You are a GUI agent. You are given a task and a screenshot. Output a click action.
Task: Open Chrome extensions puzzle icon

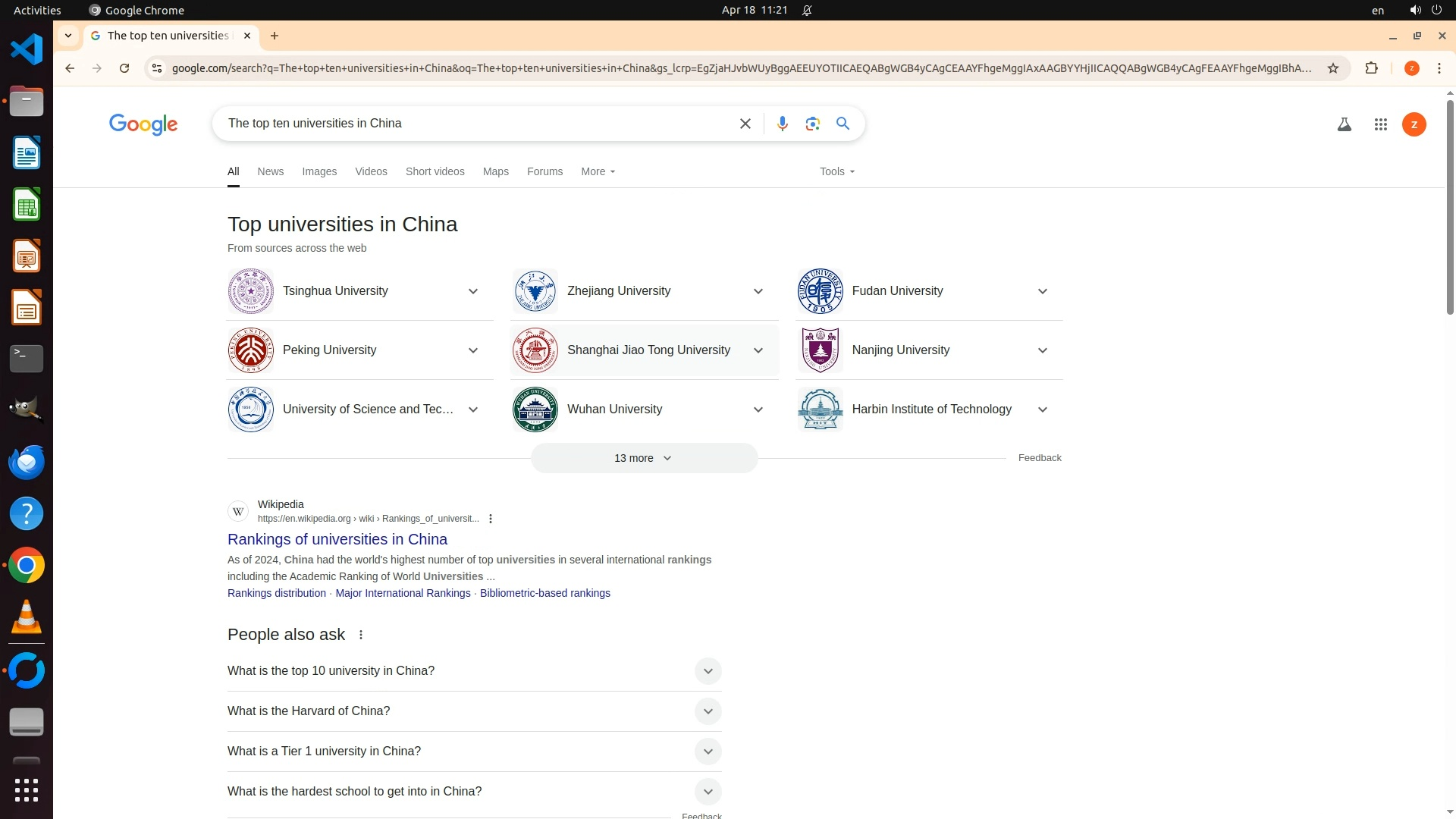pyautogui.click(x=1371, y=68)
